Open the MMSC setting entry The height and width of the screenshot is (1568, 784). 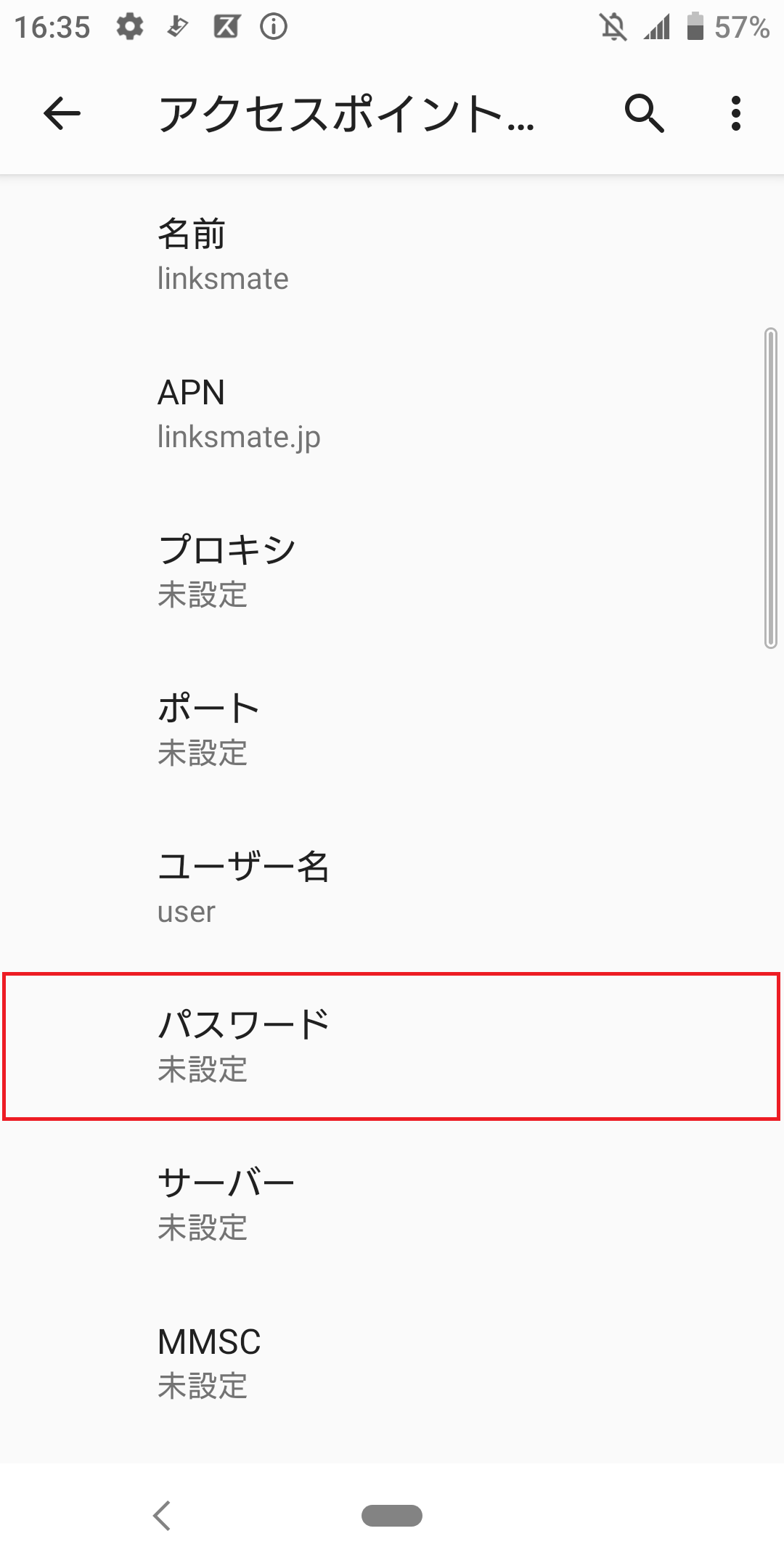[x=392, y=1363]
